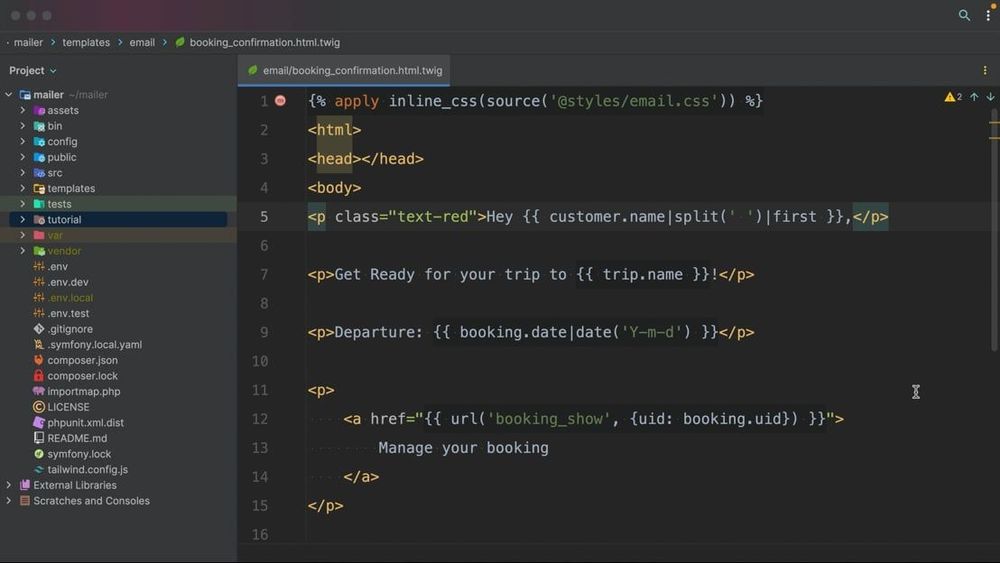The width and height of the screenshot is (1000, 563).
Task: Click the templates breadcrumb item
Action: (x=86, y=42)
